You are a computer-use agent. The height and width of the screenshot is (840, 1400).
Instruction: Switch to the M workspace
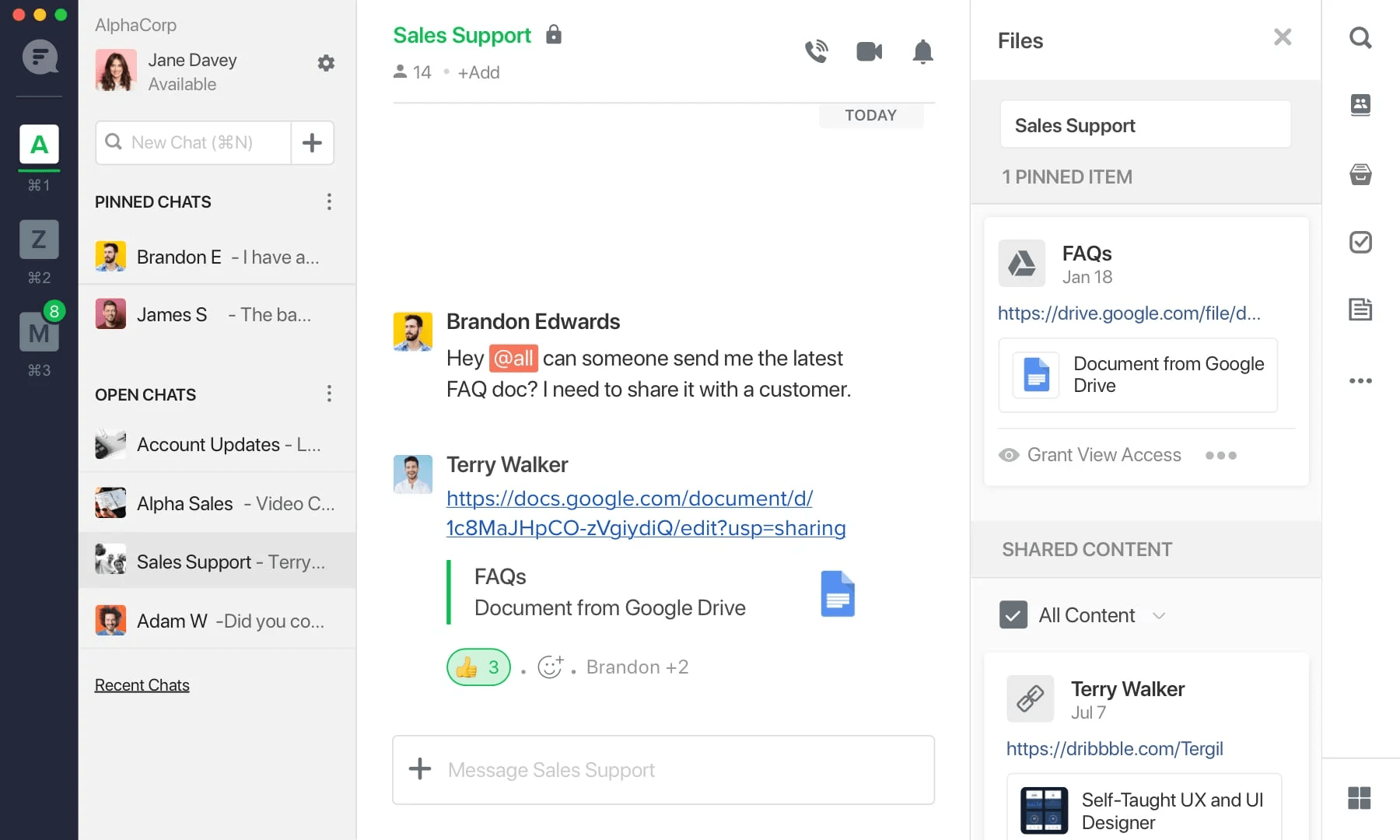[38, 332]
